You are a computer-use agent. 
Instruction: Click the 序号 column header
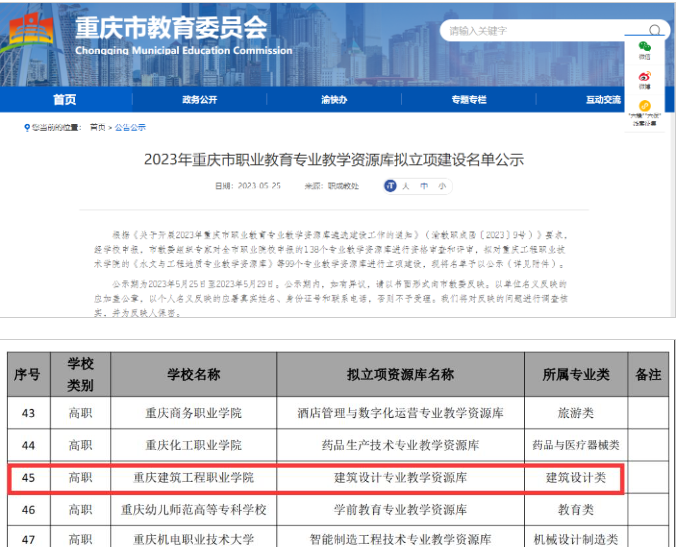pyautogui.click(x=29, y=374)
